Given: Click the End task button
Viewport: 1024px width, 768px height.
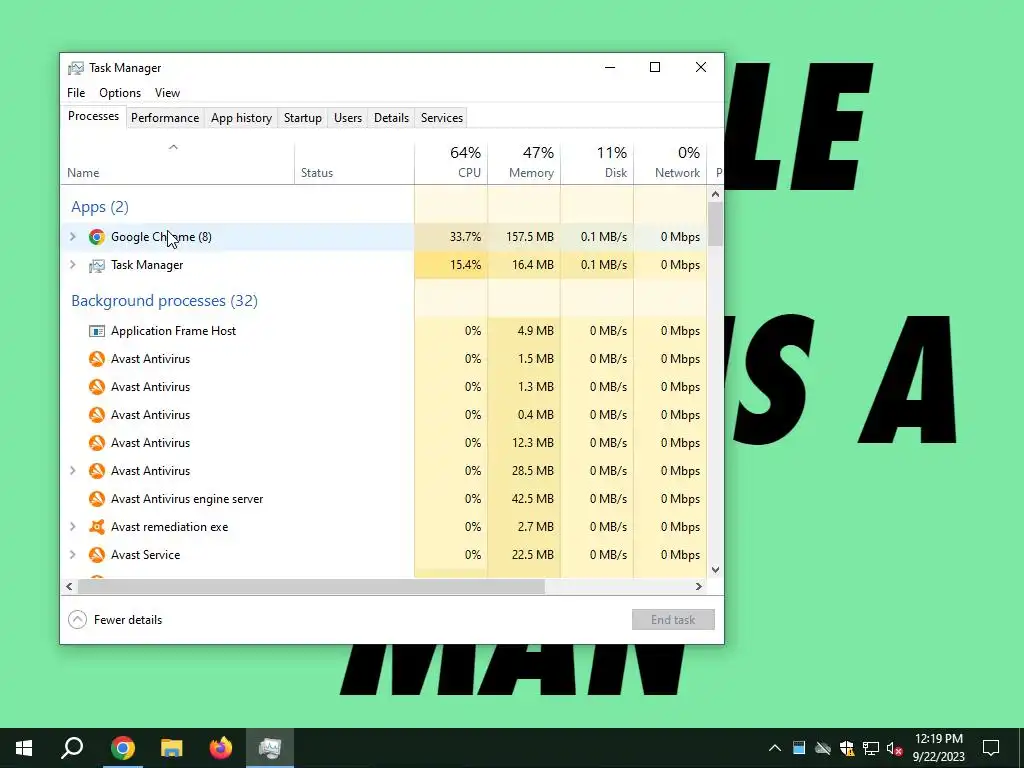Looking at the screenshot, I should coord(673,620).
